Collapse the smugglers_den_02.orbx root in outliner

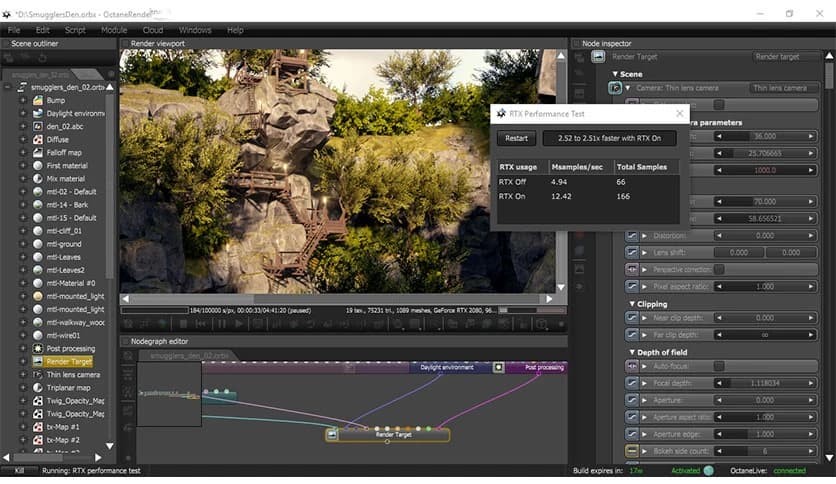[x=7, y=87]
